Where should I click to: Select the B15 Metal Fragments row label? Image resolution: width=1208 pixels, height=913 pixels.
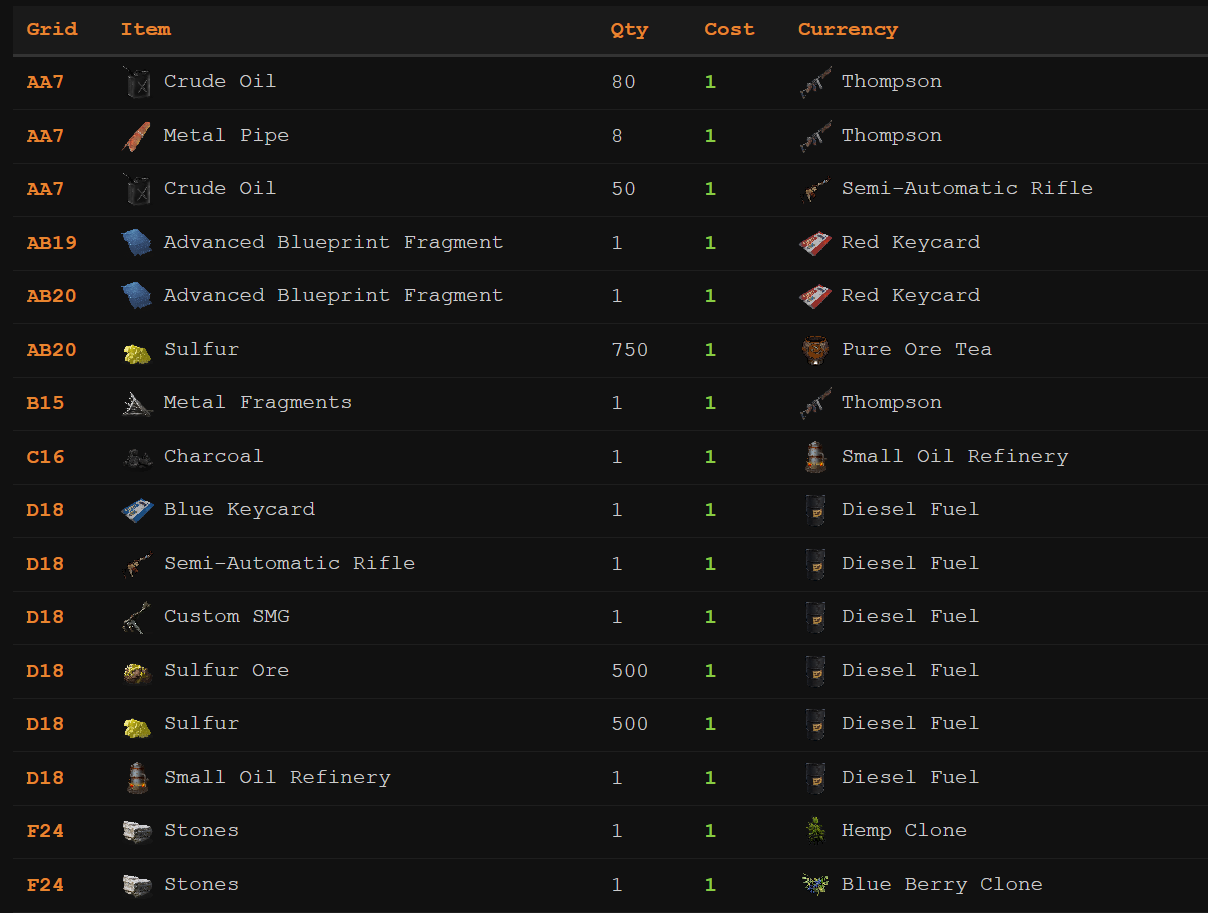[257, 403]
